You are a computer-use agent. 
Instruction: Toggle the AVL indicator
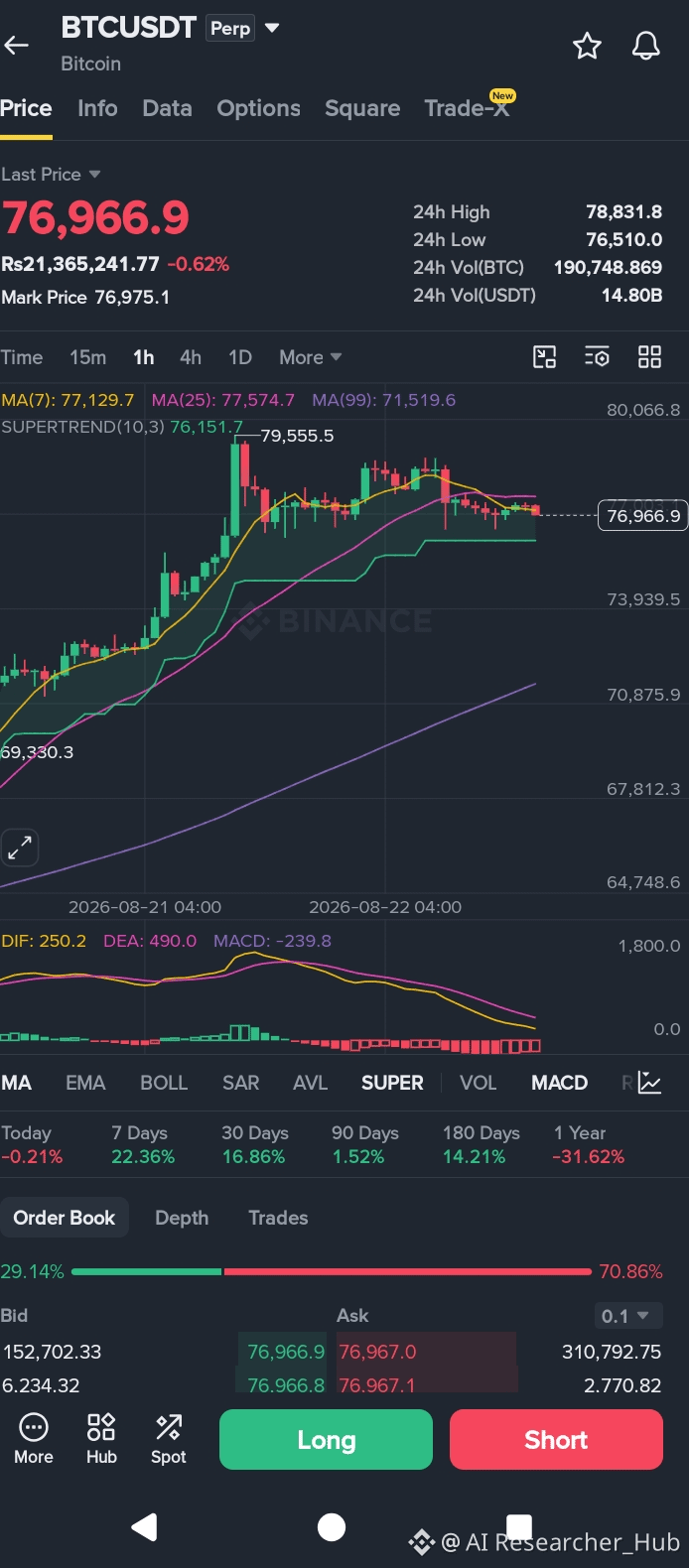(310, 1083)
